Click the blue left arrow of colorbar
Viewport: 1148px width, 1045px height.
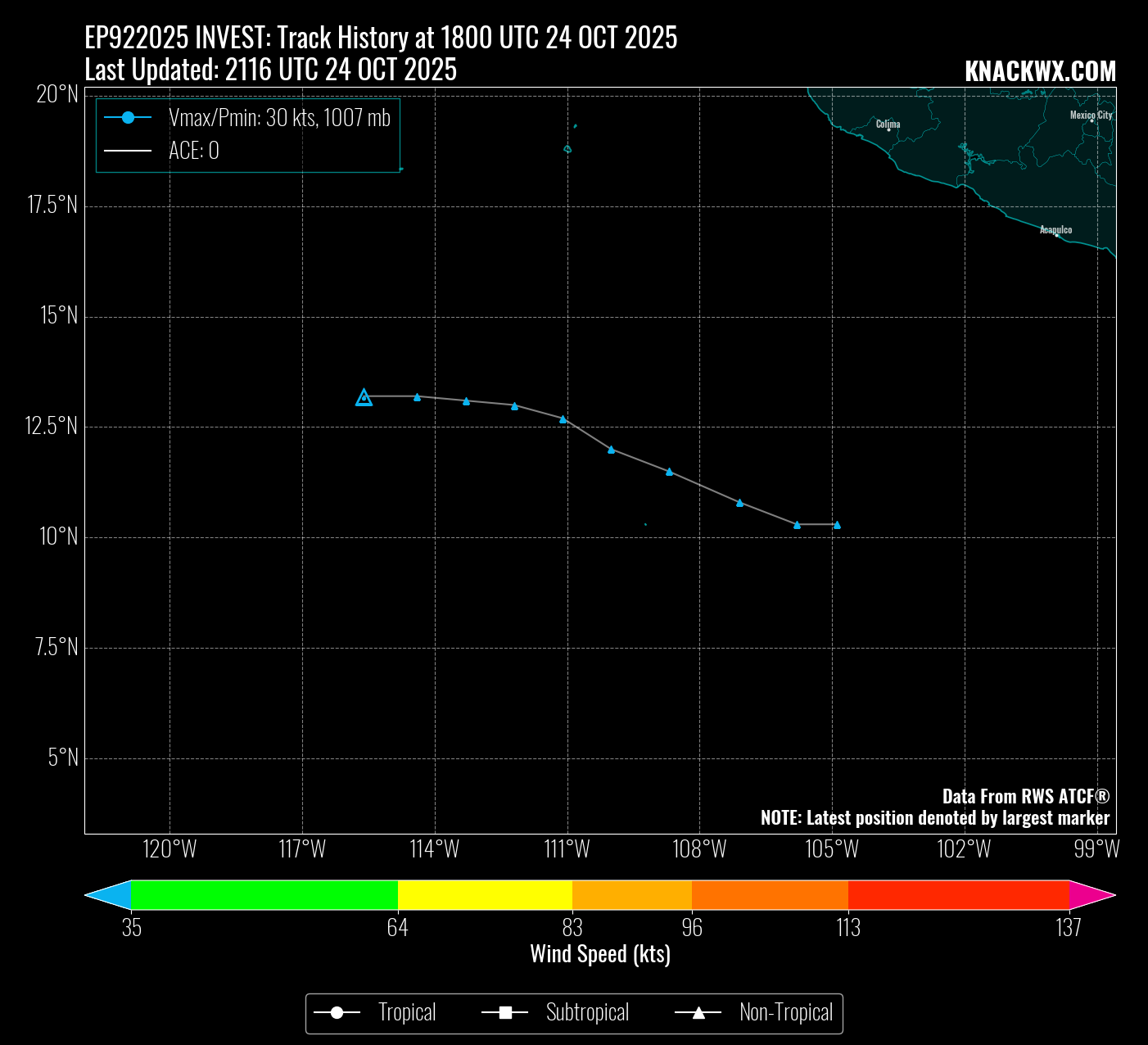click(x=109, y=894)
